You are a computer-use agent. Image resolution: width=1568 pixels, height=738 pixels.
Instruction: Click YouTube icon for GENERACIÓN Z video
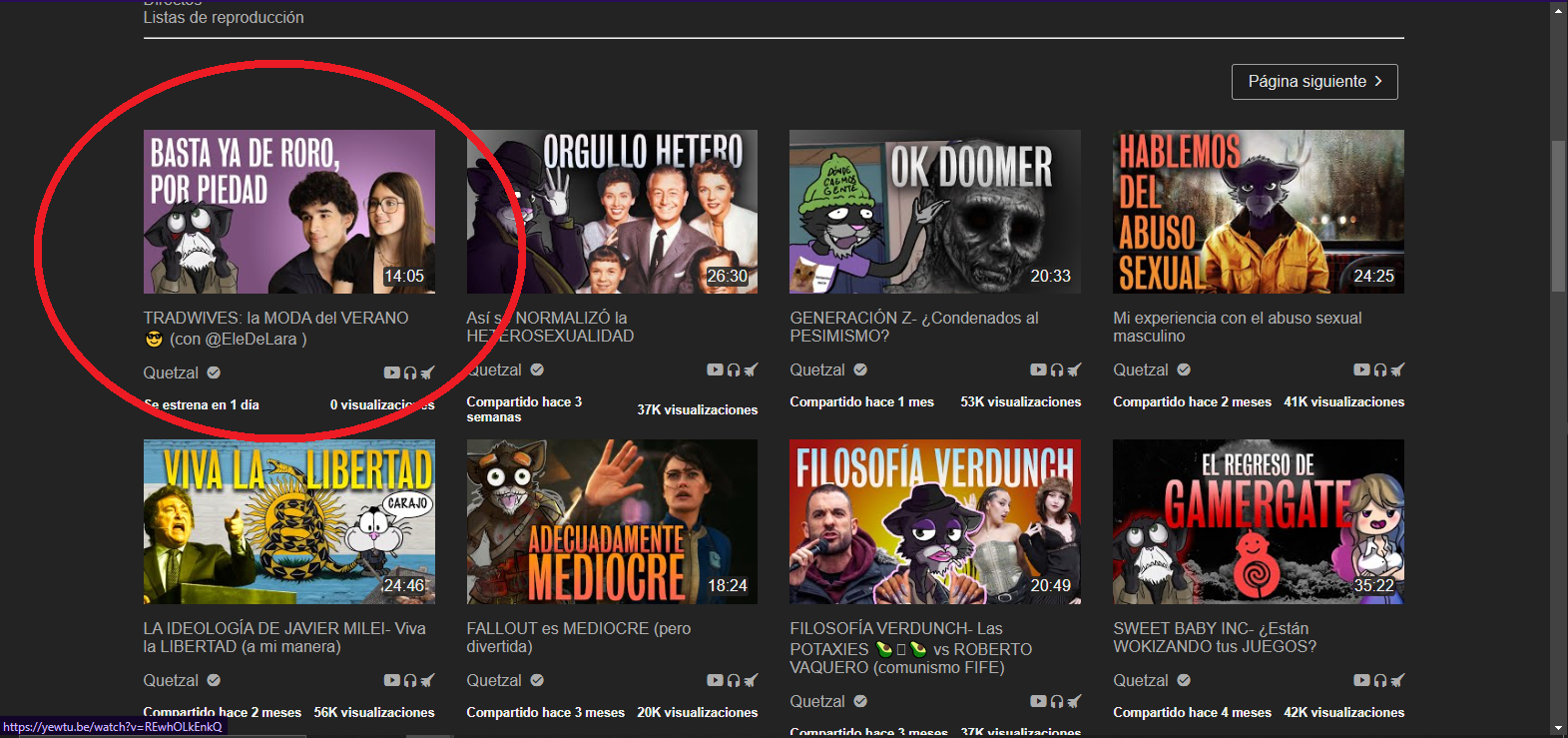point(1038,369)
